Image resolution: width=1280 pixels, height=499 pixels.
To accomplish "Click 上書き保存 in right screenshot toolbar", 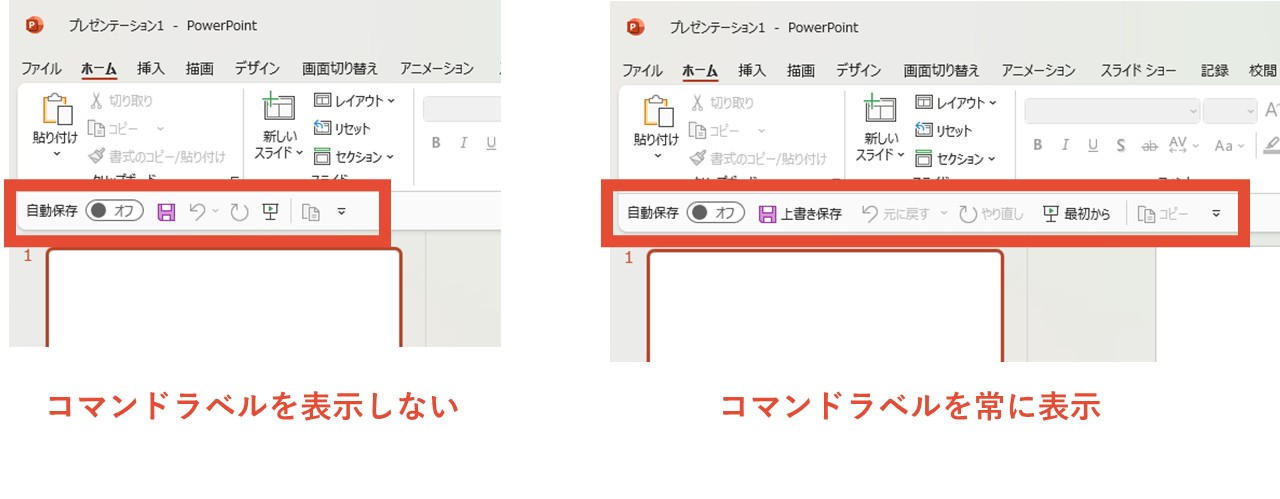I will [x=800, y=214].
